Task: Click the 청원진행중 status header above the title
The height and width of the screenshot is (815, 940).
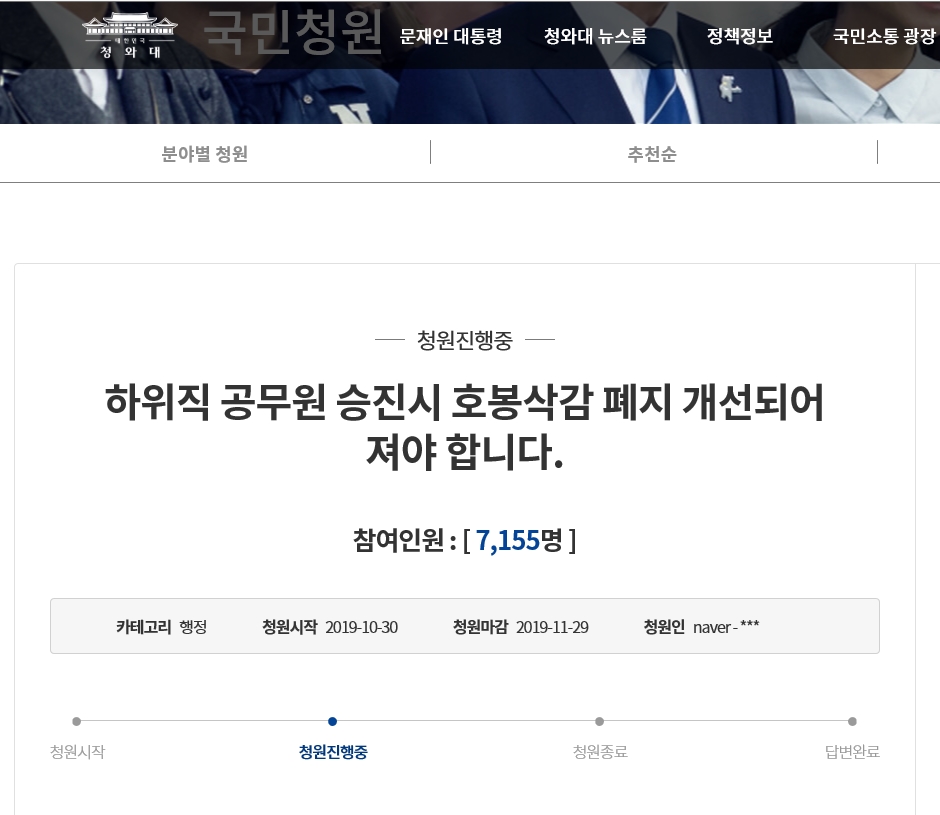Action: [x=464, y=340]
